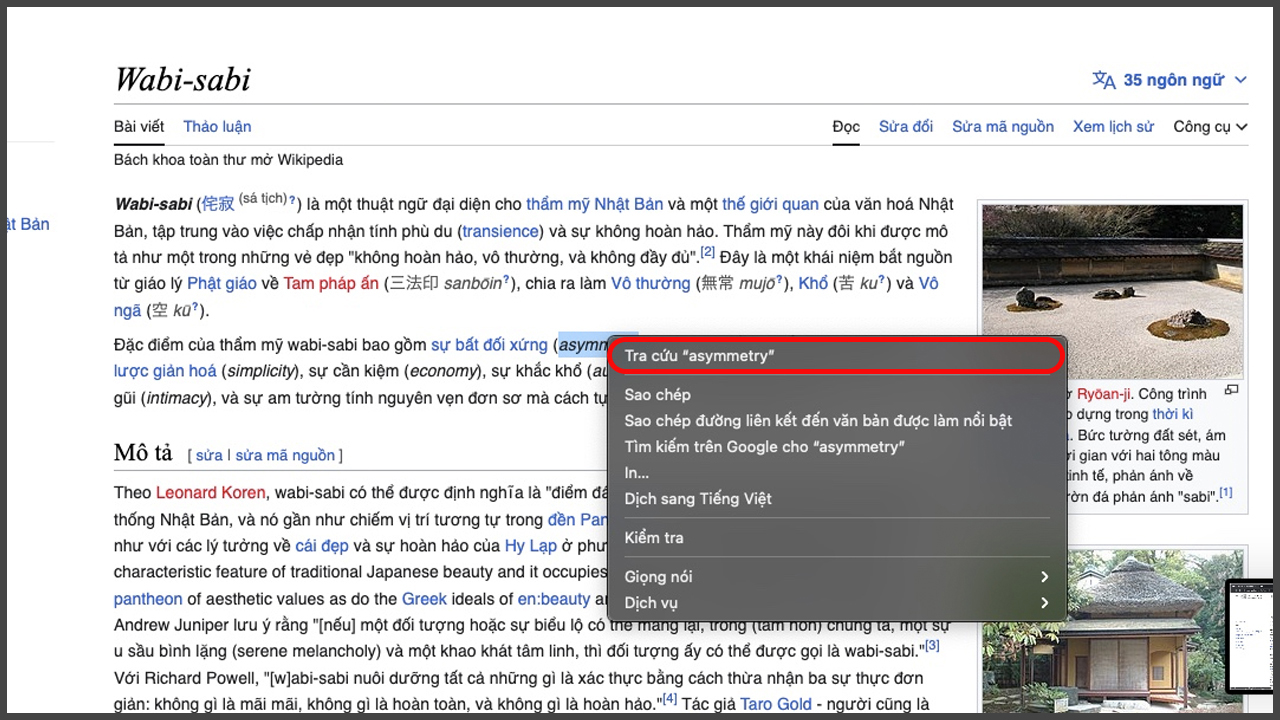Select Tìm kiếm trên Google cho "asymmetry"

pyautogui.click(x=838, y=447)
